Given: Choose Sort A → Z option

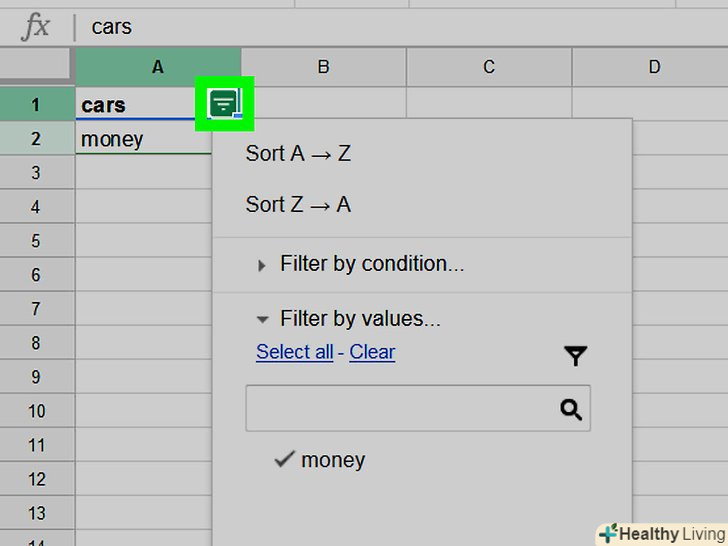Looking at the screenshot, I should (298, 154).
